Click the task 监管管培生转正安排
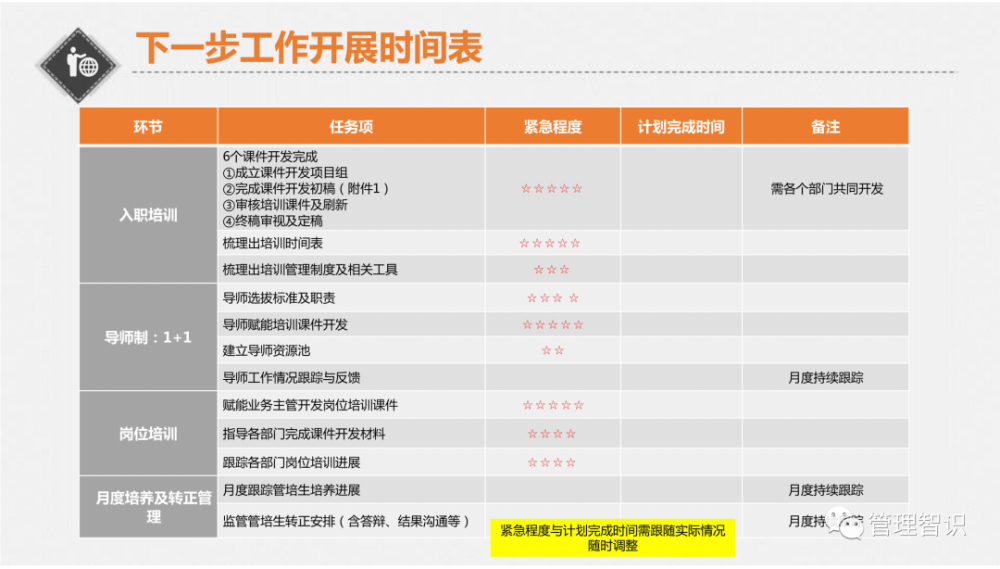 pos(346,521)
